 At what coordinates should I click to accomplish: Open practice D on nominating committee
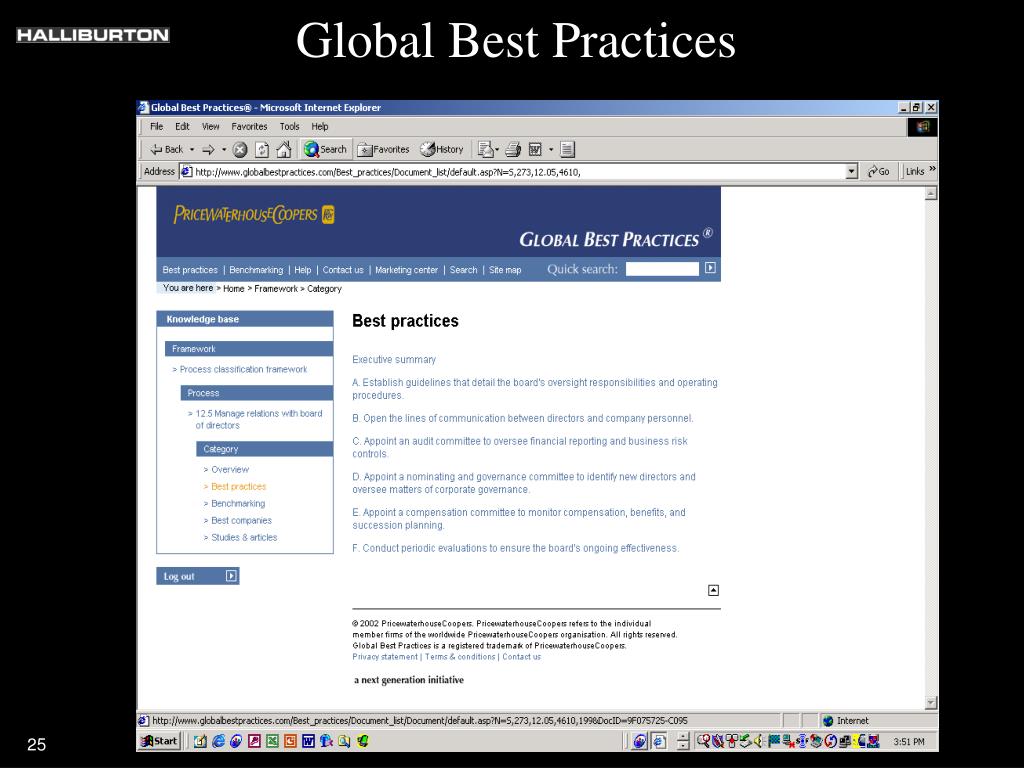(x=524, y=483)
